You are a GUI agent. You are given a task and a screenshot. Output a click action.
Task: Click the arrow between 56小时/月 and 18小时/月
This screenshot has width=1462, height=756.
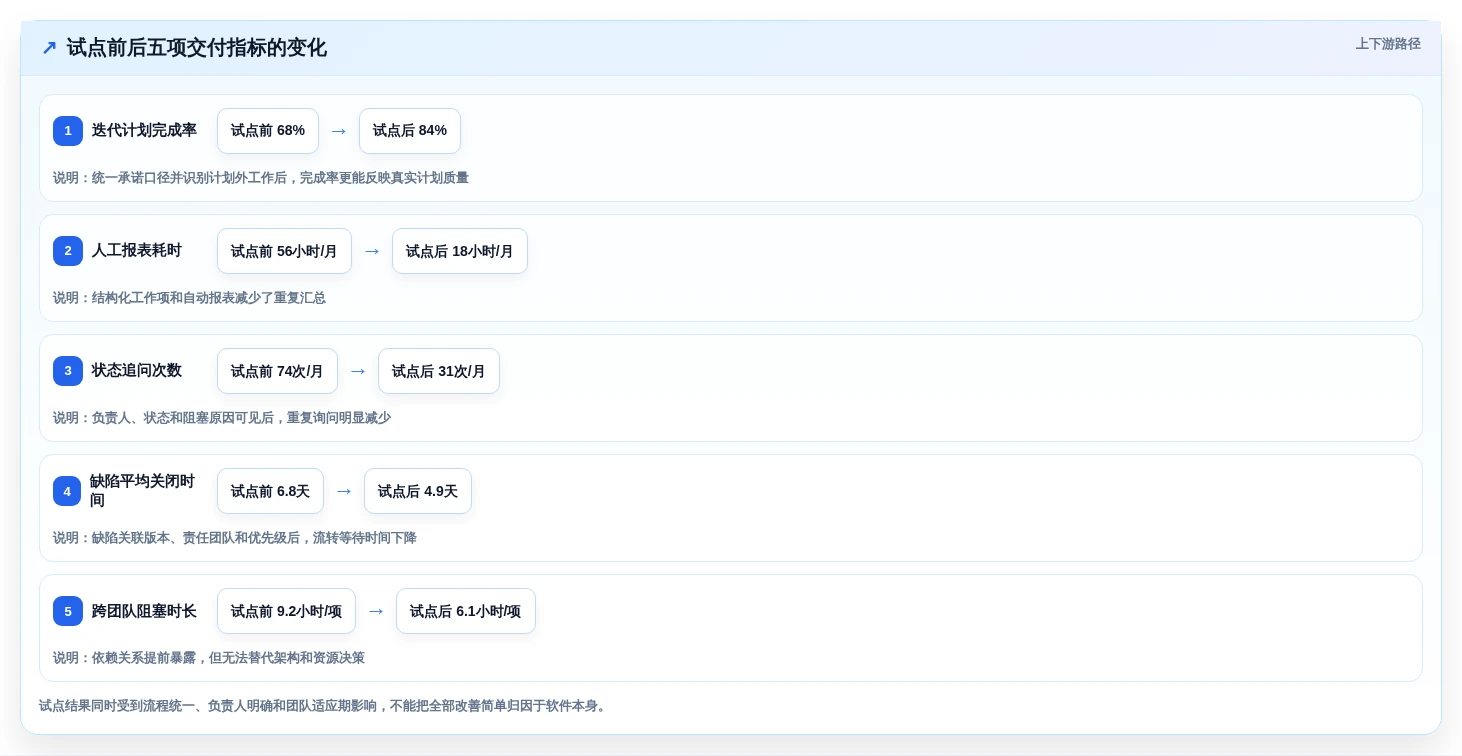[x=372, y=251]
